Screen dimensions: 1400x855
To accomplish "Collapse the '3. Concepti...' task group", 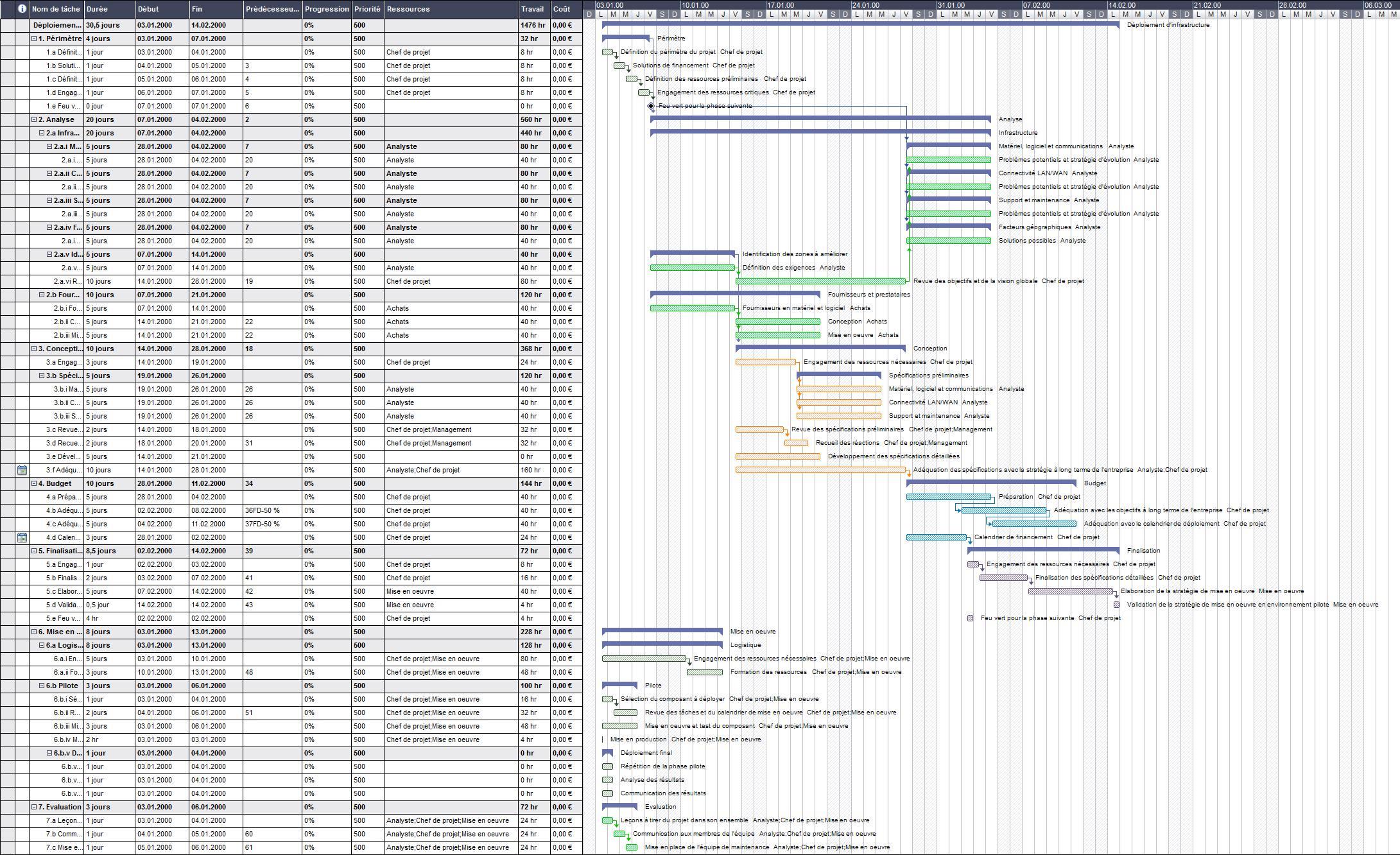I will click(x=34, y=349).
